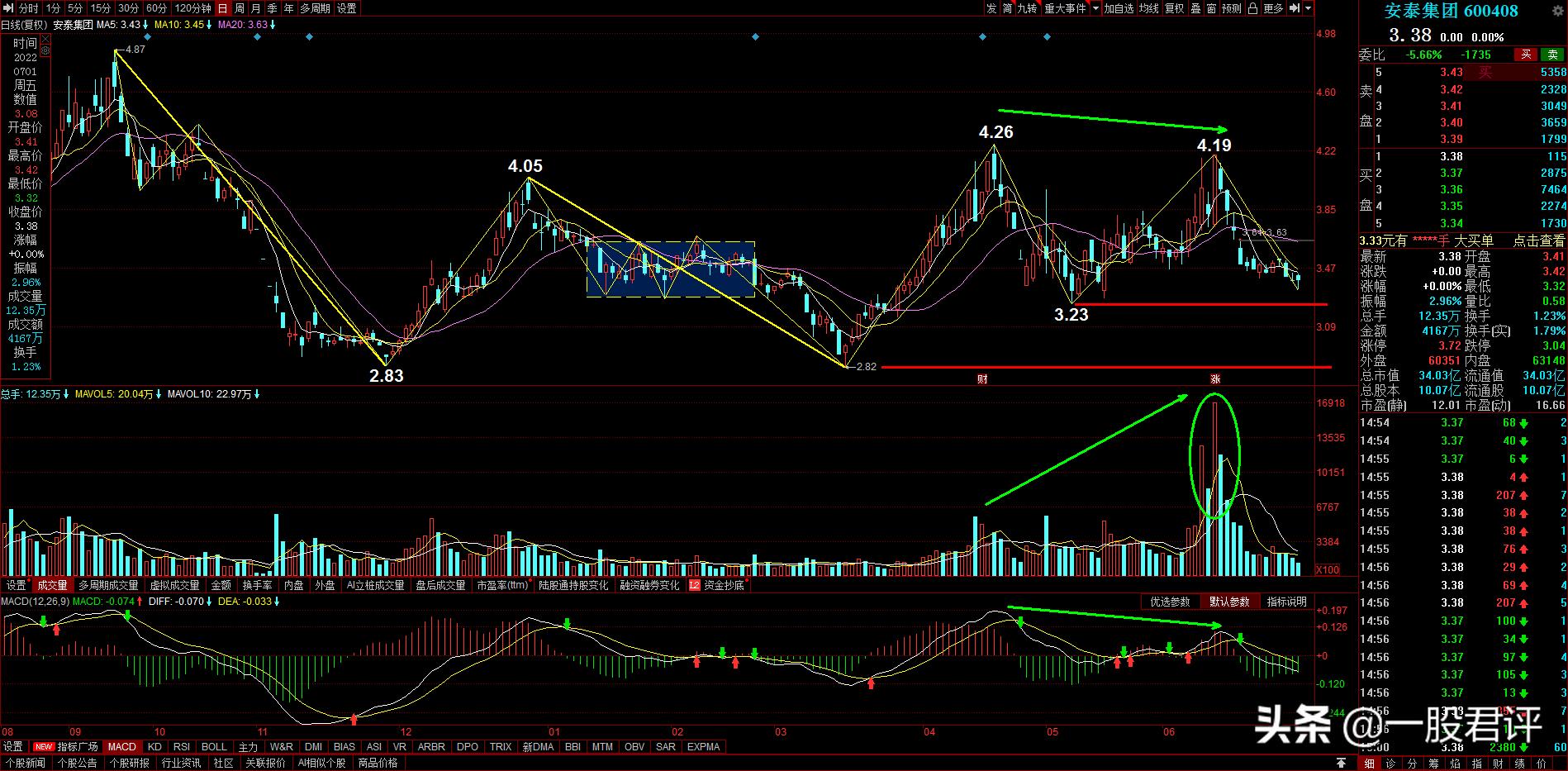Viewport: 1568px width, 771px height.
Task: Select 融资融券变化 indicator tab
Action: pyautogui.click(x=650, y=585)
